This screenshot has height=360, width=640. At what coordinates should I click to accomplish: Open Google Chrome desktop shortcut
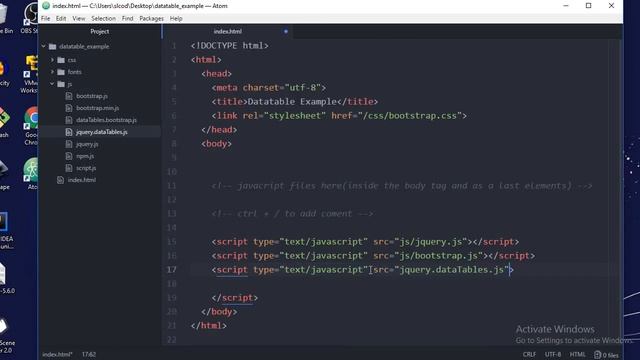[x=31, y=126]
